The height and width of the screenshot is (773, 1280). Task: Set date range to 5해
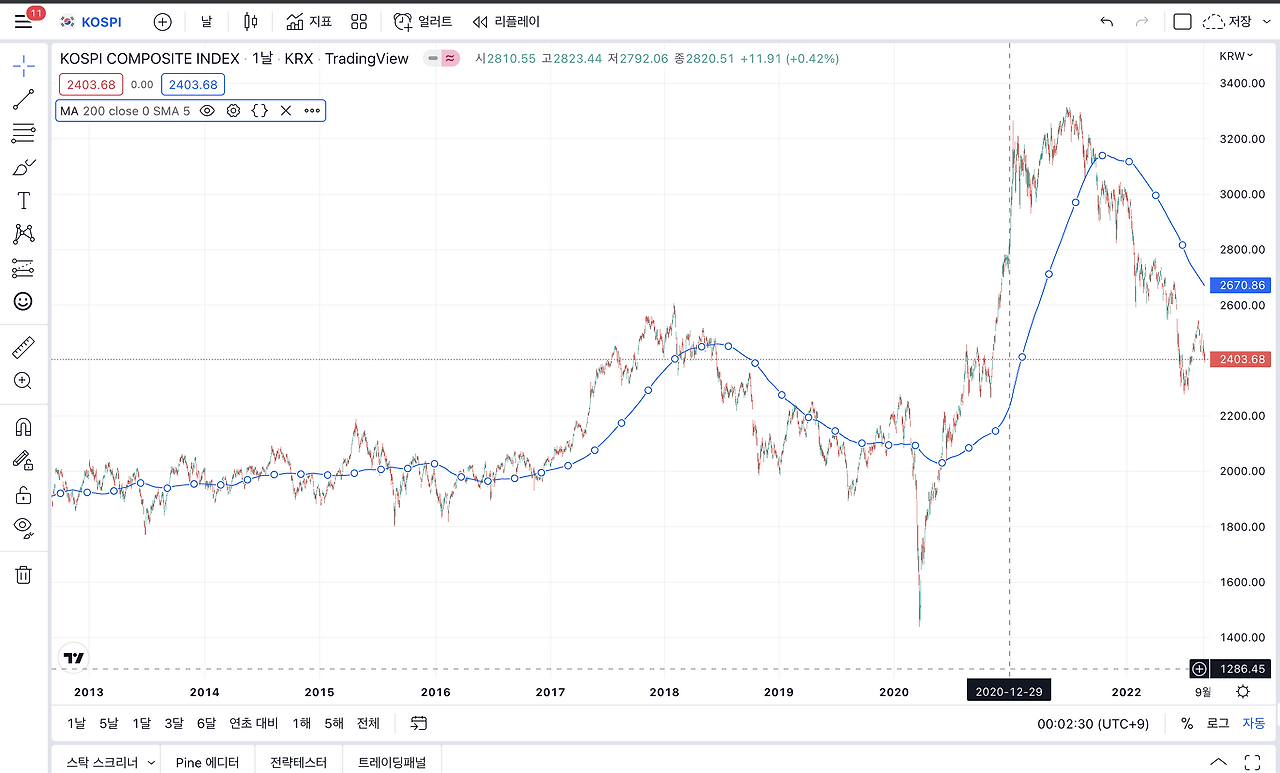coord(334,723)
